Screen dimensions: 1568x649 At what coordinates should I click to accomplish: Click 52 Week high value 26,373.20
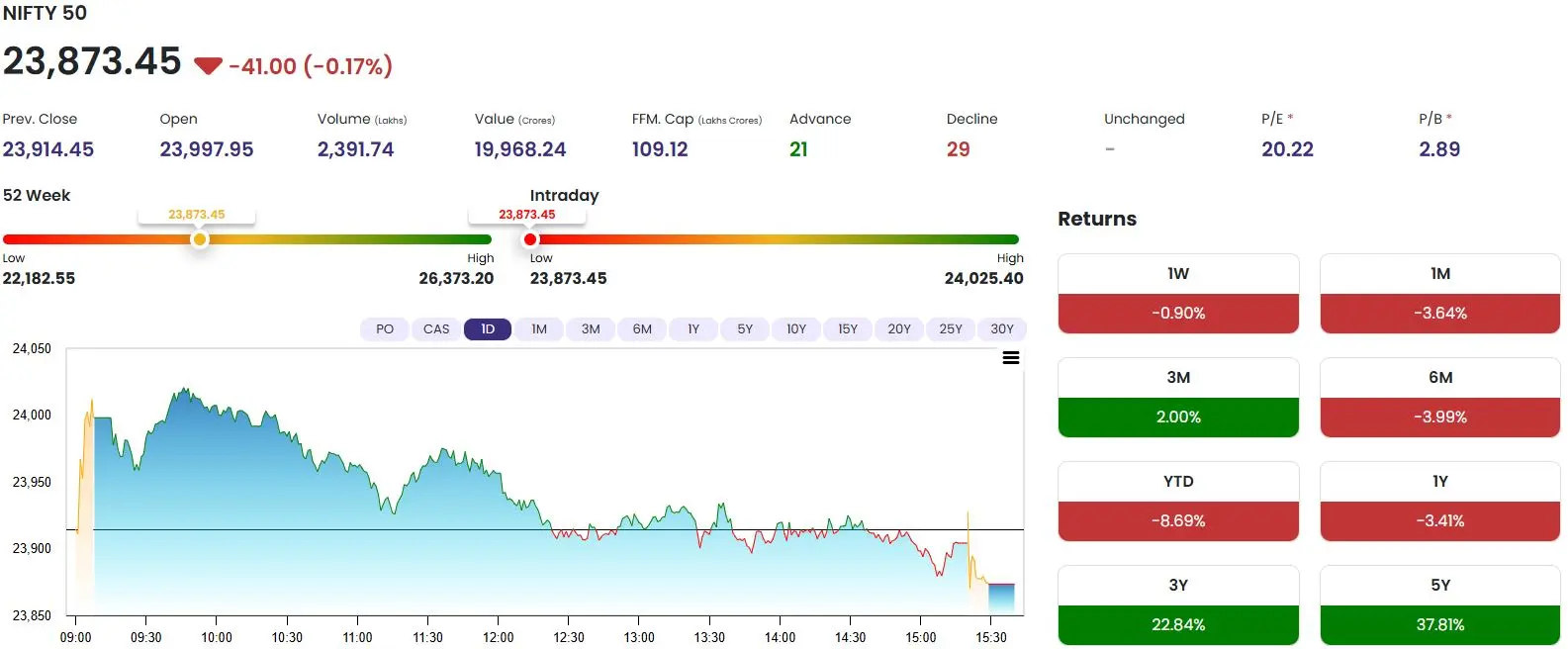tap(456, 279)
